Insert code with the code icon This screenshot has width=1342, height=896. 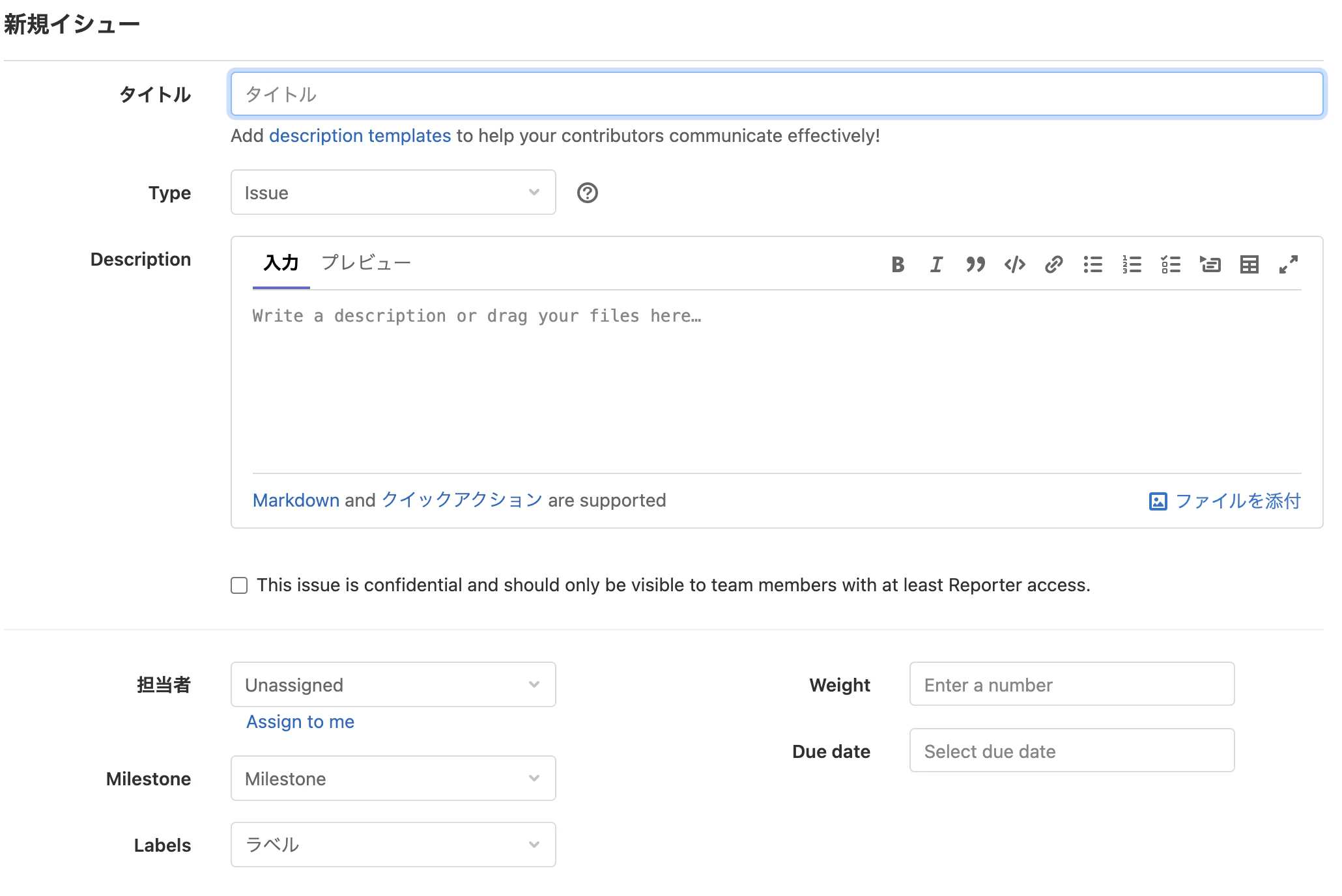[1014, 264]
